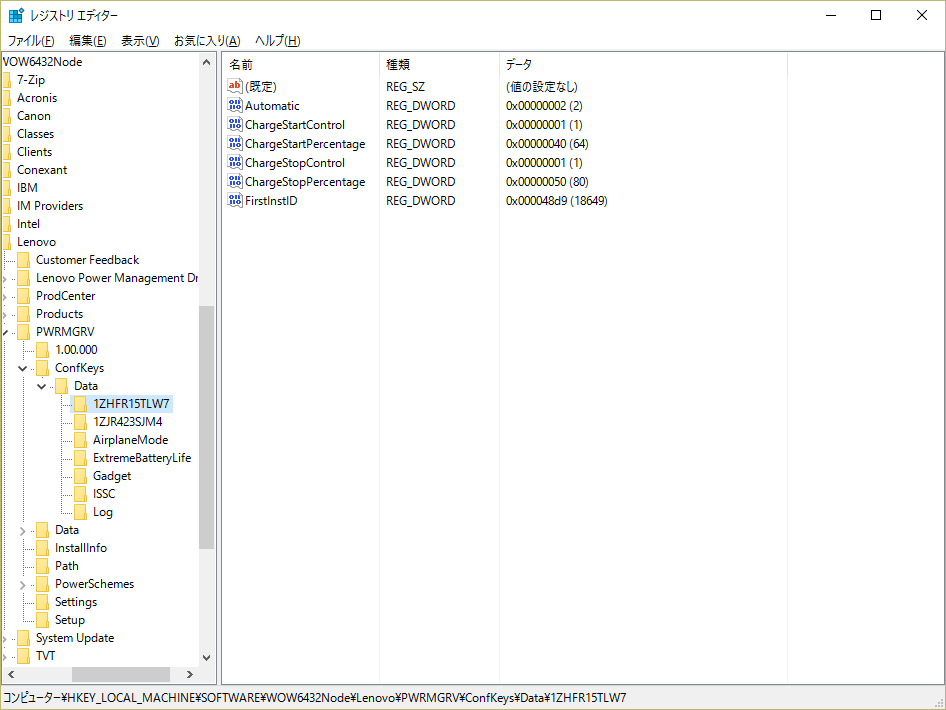Select the IBM key
The image size is (946, 710).
pos(27,188)
